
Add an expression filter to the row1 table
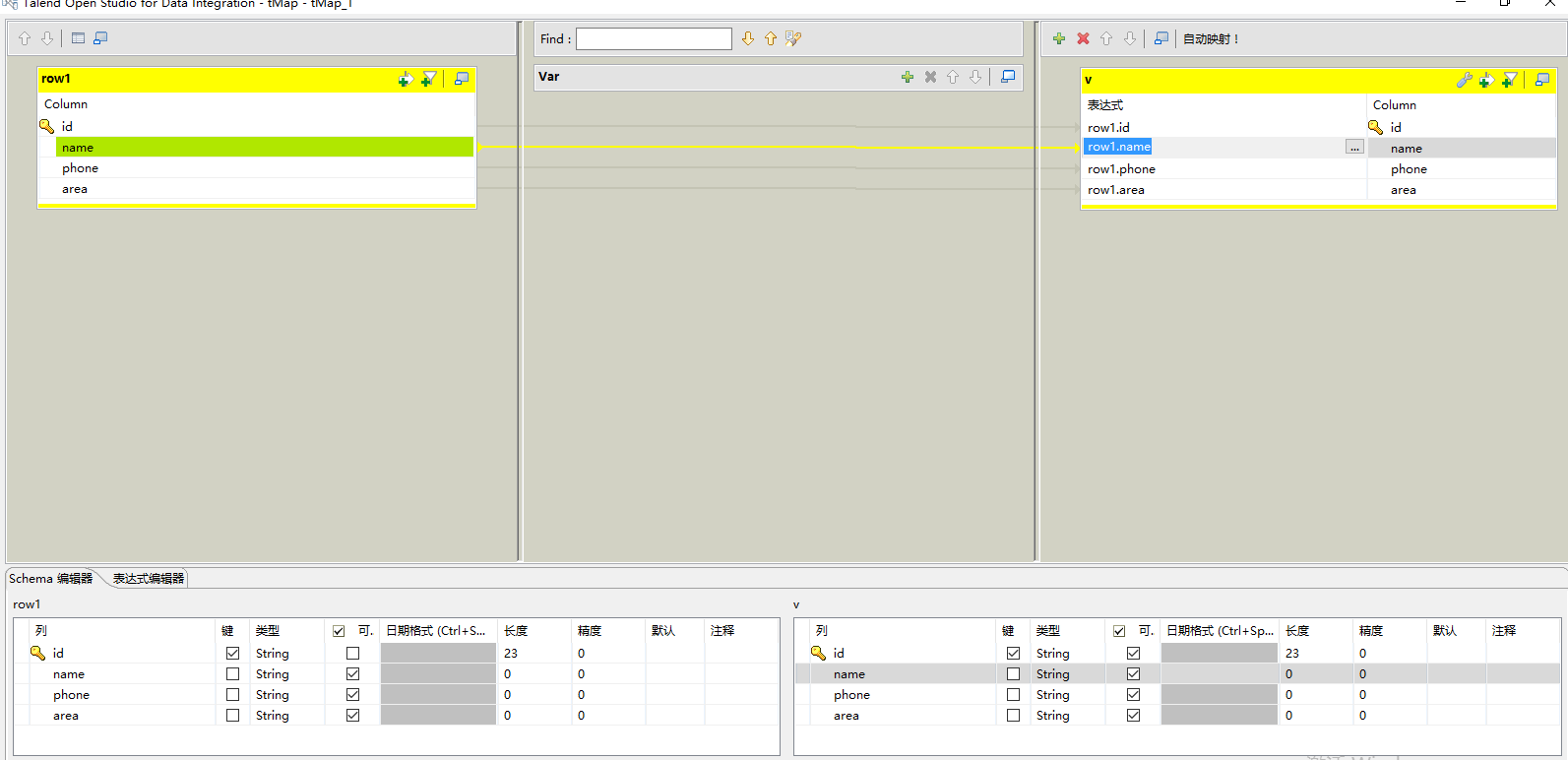coord(406,79)
